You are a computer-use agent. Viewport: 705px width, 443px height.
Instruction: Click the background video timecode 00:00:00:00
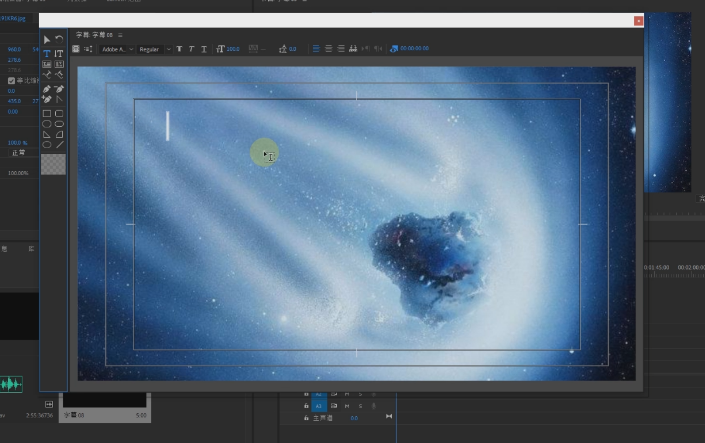[x=414, y=48]
